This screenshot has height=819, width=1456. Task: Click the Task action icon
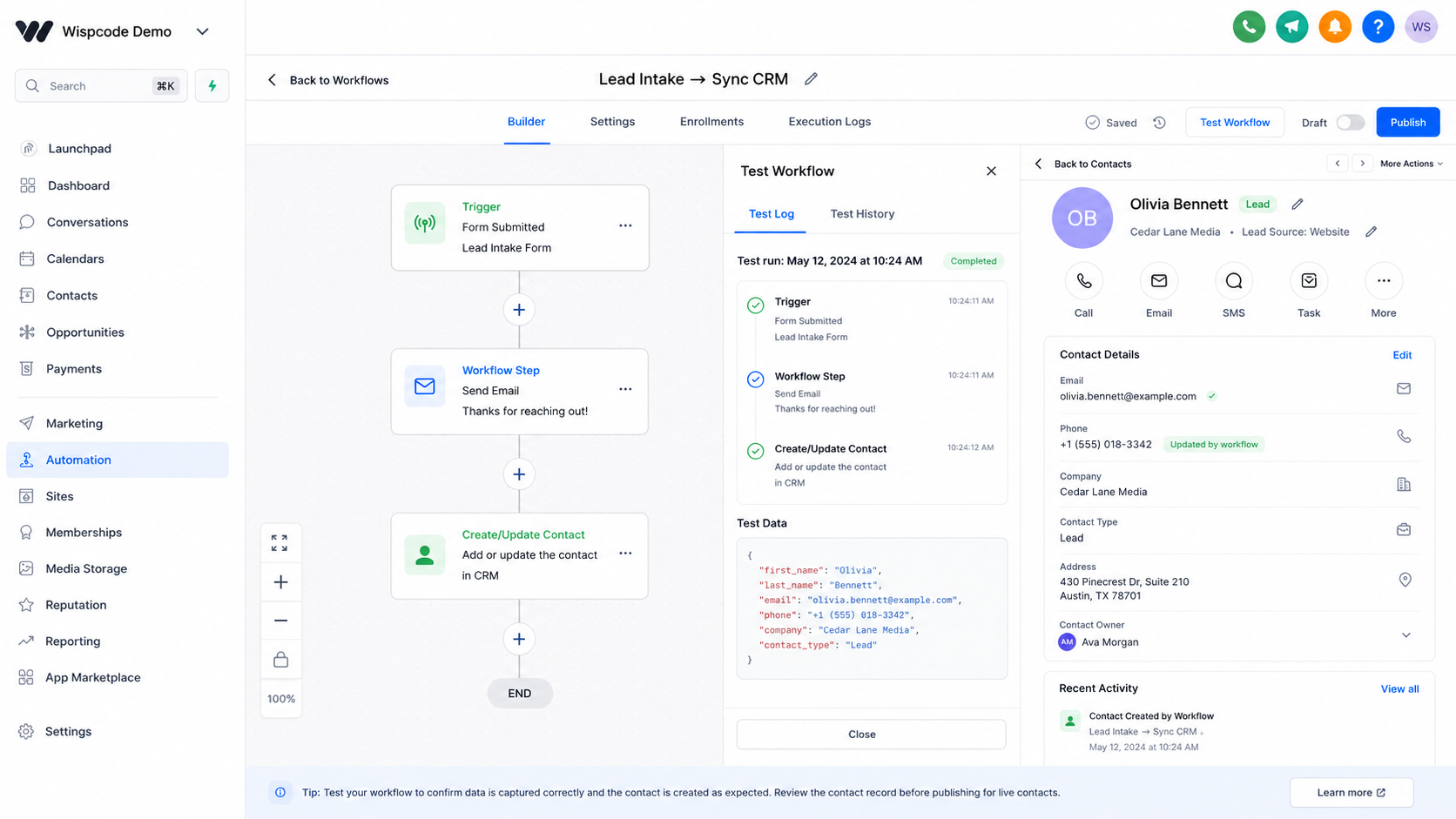coord(1309,281)
